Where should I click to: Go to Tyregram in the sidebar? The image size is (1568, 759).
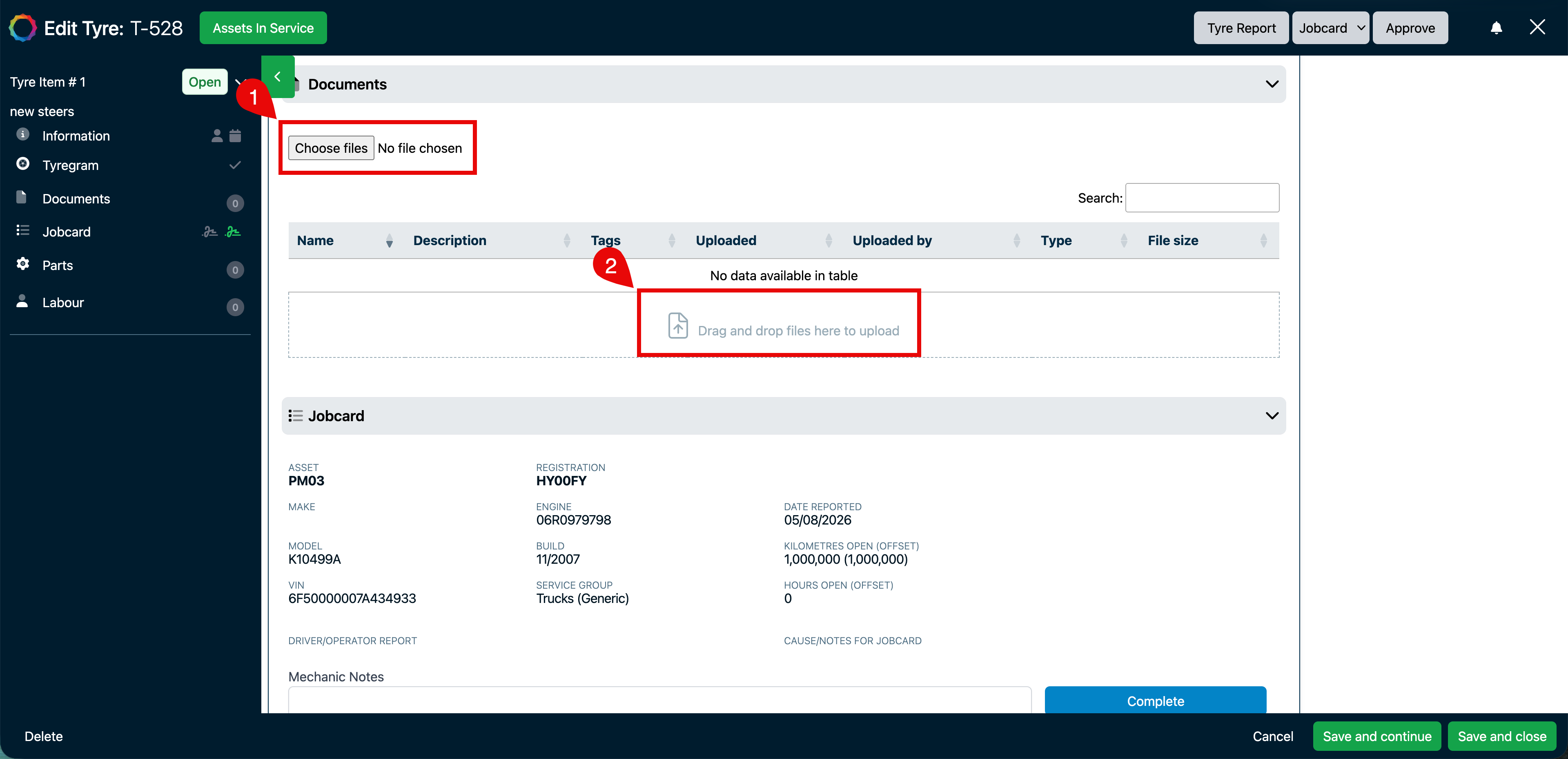tap(71, 166)
